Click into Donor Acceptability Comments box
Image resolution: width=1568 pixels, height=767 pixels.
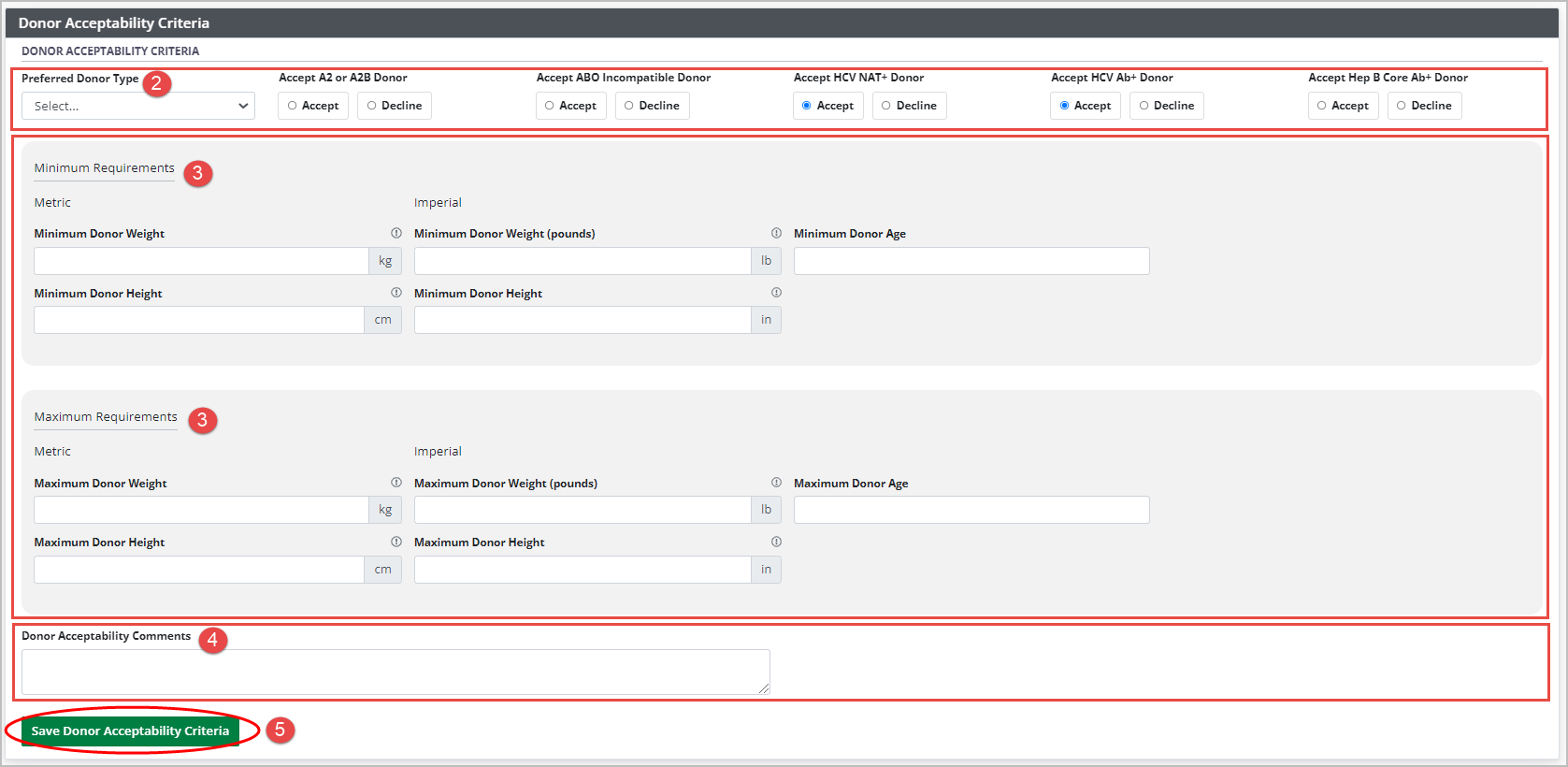(x=395, y=672)
